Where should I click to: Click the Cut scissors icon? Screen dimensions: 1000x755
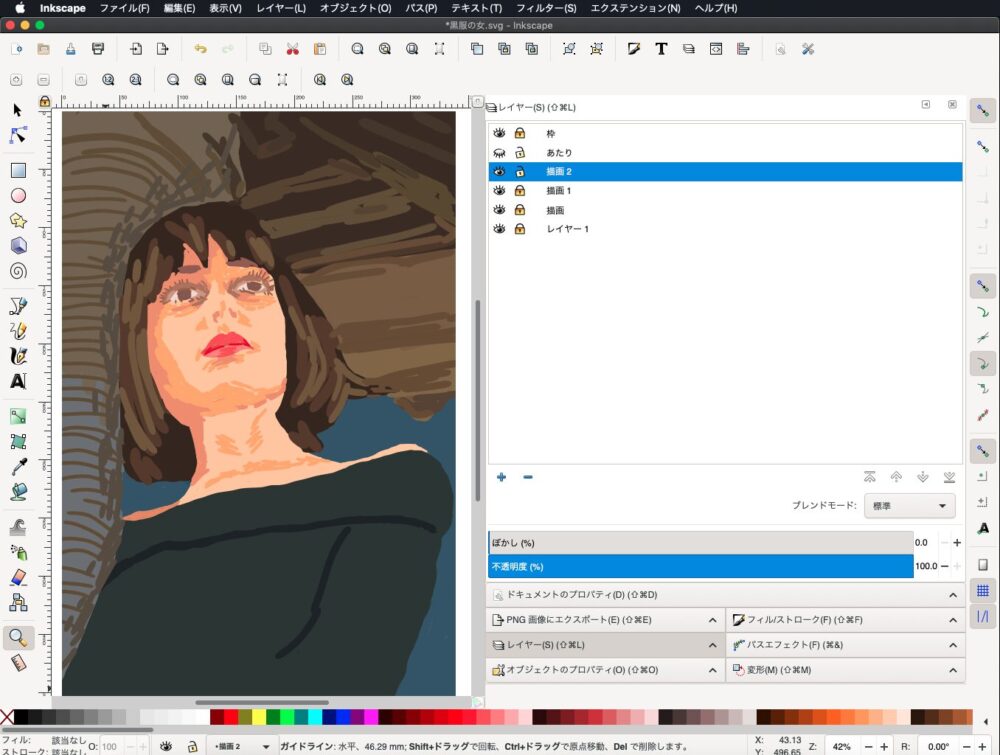(x=292, y=48)
